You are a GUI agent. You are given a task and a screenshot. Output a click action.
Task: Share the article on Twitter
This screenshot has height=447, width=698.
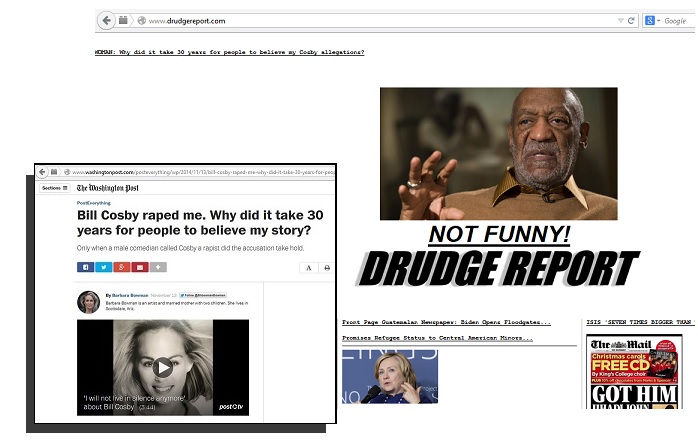(x=103, y=267)
